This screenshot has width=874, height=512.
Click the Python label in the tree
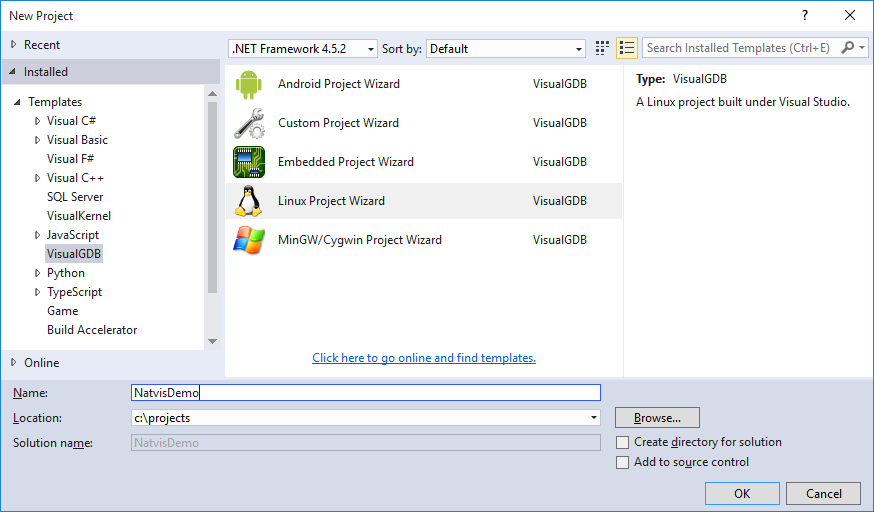66,273
